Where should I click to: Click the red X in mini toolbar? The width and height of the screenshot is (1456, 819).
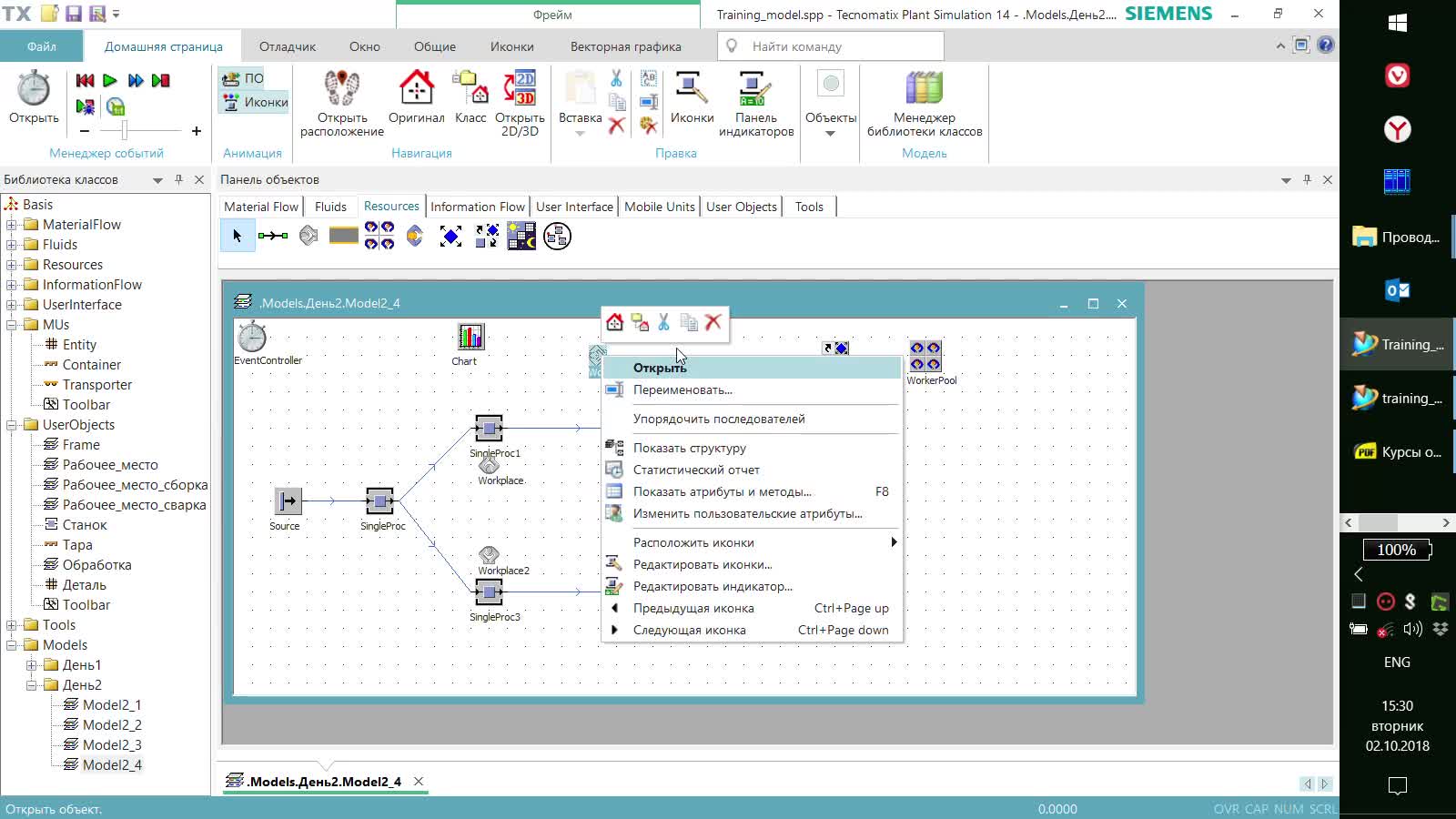[x=713, y=322]
